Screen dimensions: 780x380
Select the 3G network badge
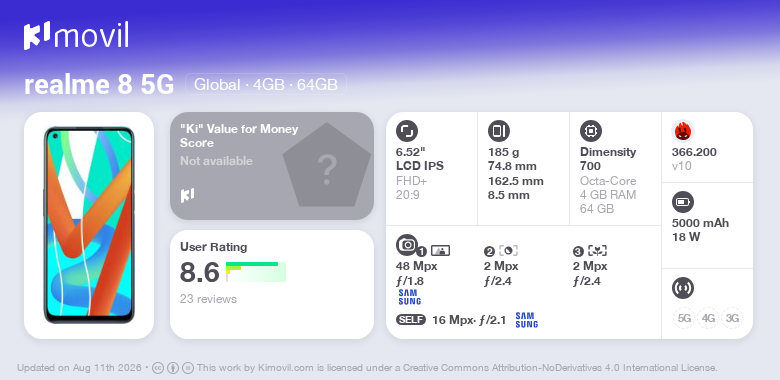pos(732,318)
